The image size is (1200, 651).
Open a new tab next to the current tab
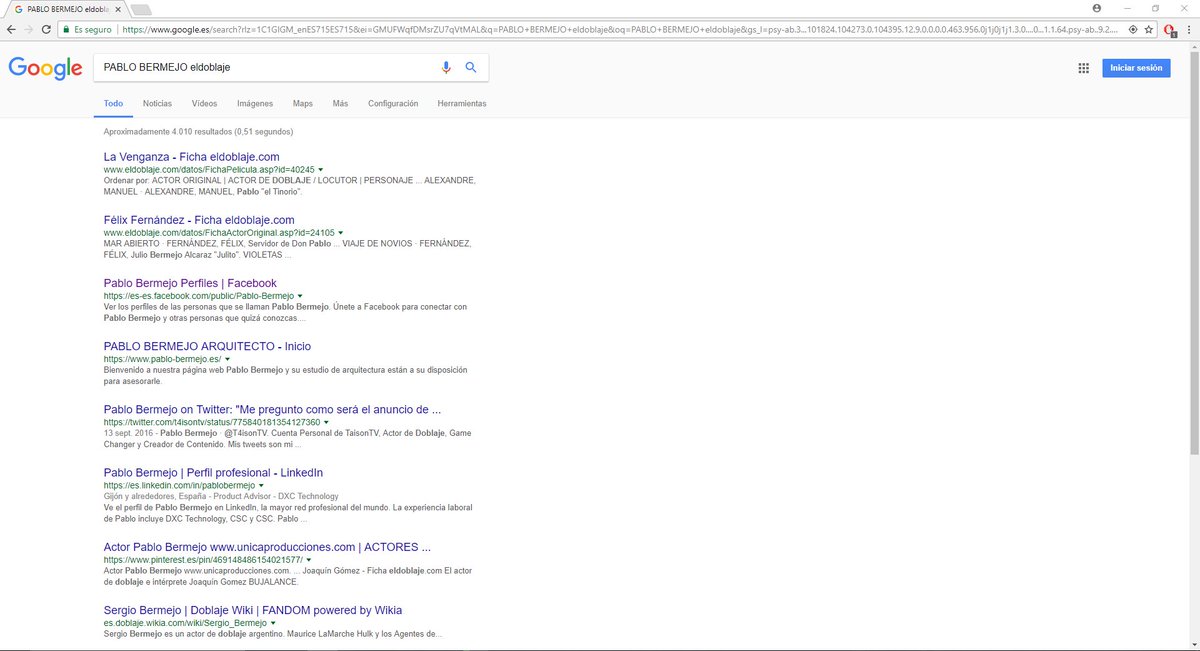[x=141, y=9]
